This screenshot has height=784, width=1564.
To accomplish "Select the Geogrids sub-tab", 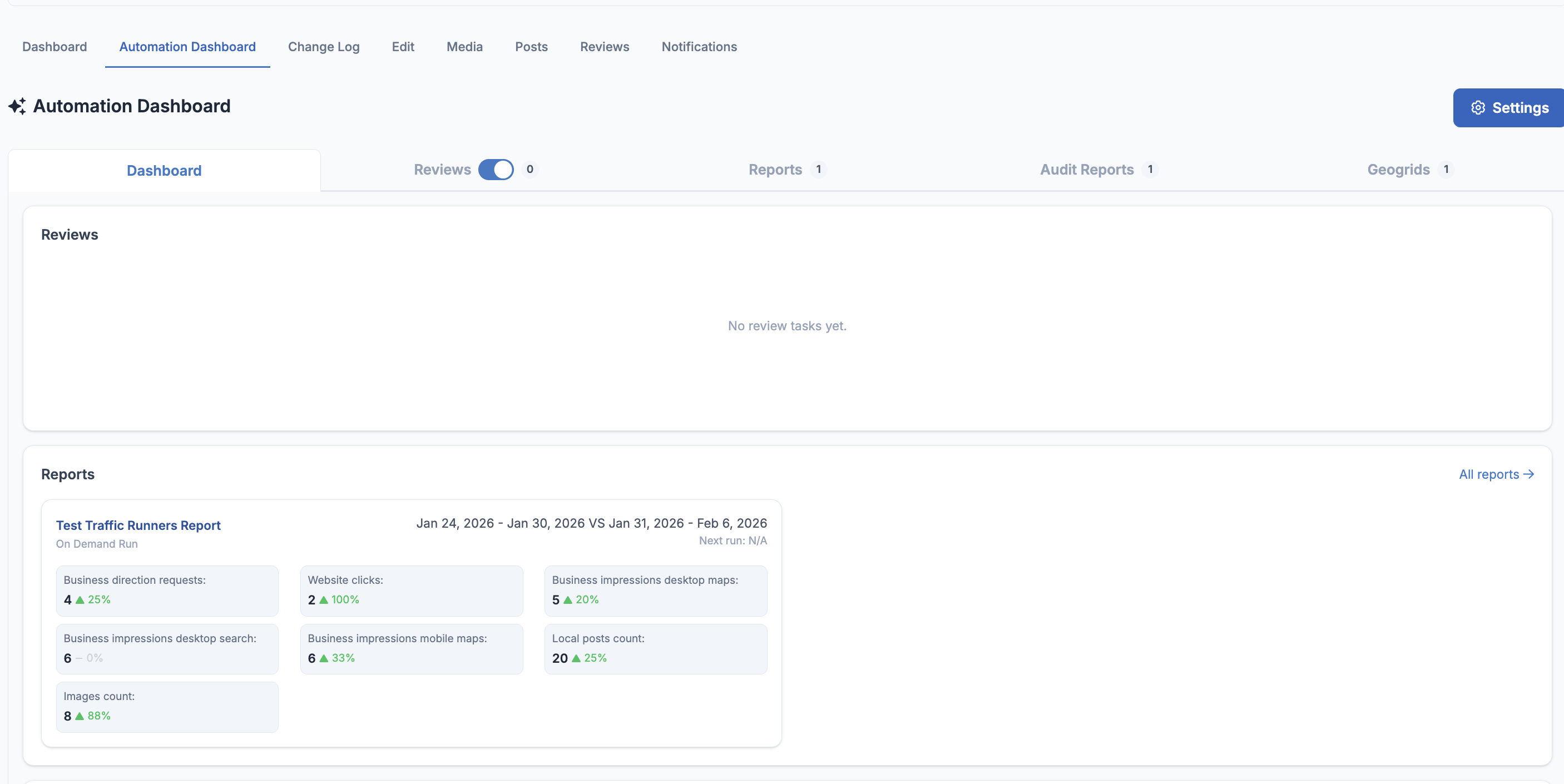I will click(x=1398, y=169).
